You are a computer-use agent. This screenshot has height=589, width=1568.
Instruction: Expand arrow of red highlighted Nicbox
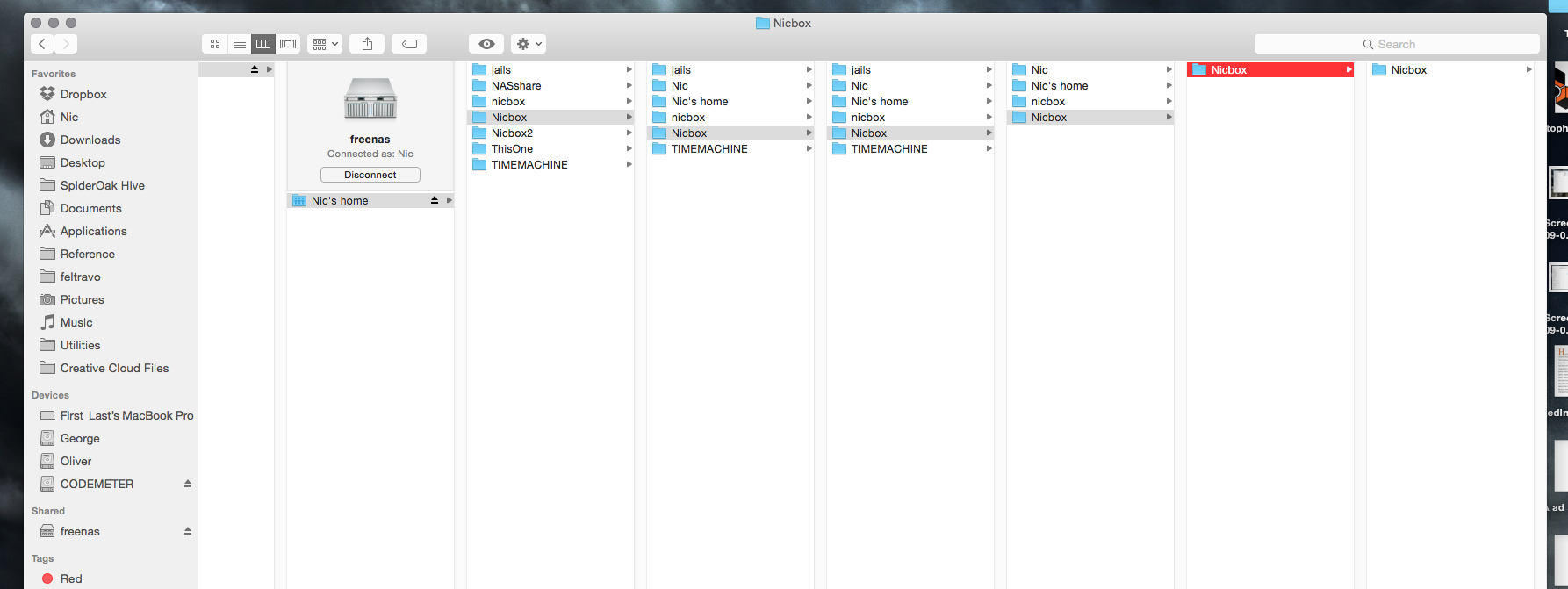[x=1349, y=69]
